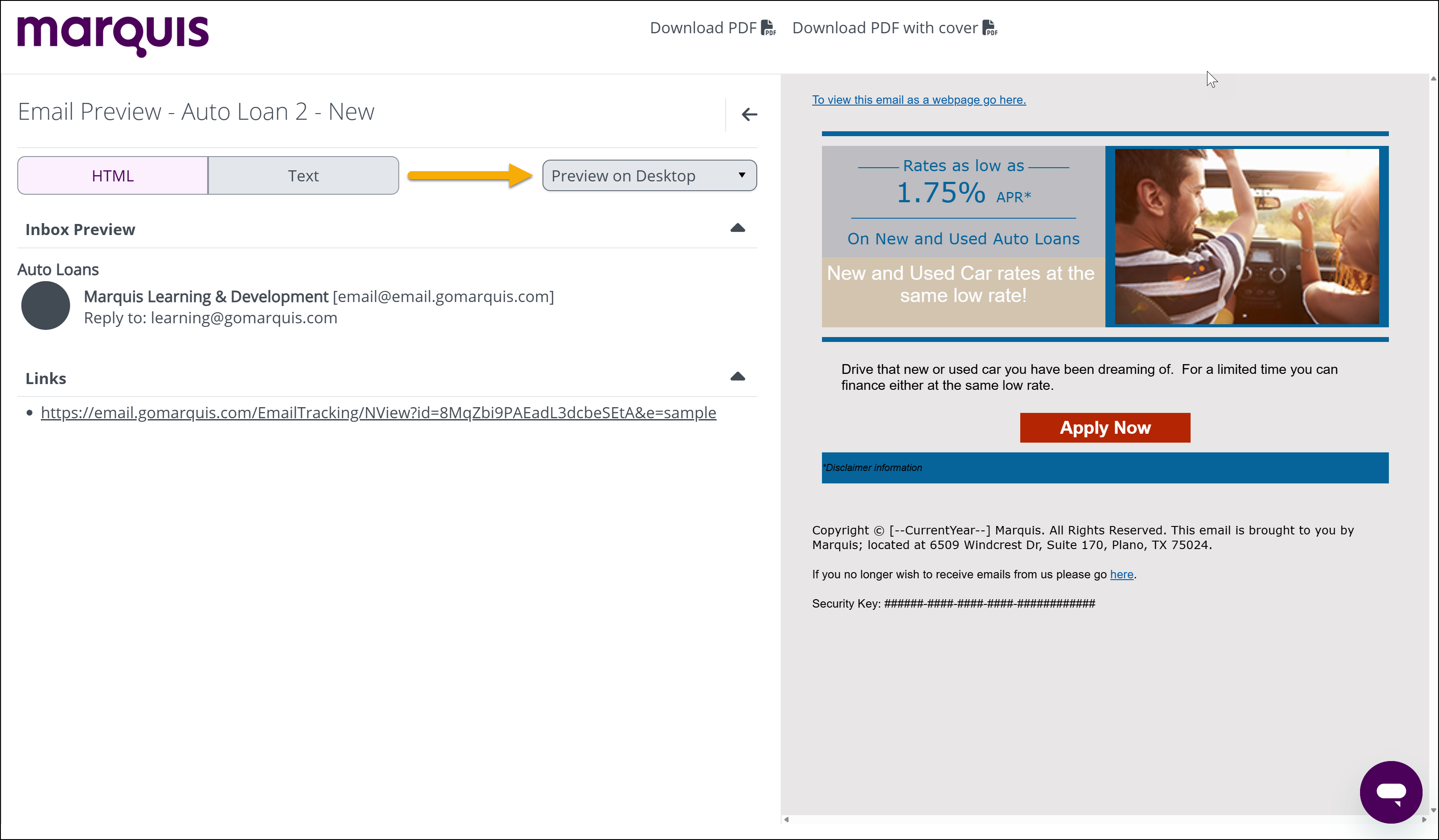Collapse the Links section

[737, 377]
